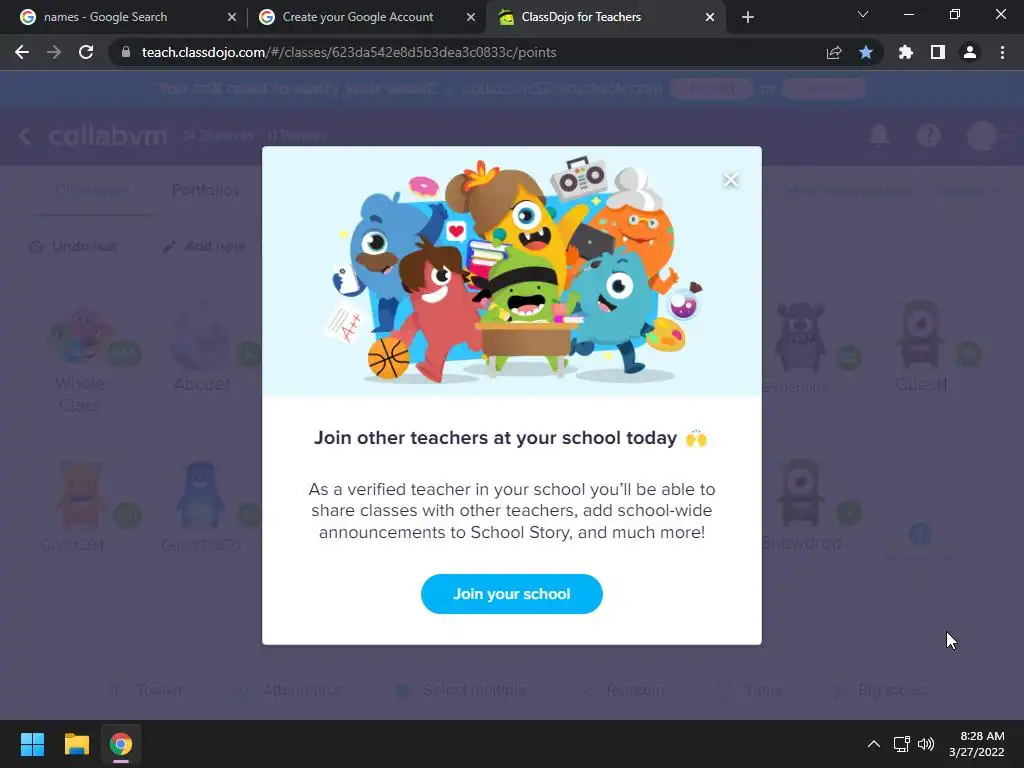
Task: Reload the ClassDojo page
Action: pos(86,52)
